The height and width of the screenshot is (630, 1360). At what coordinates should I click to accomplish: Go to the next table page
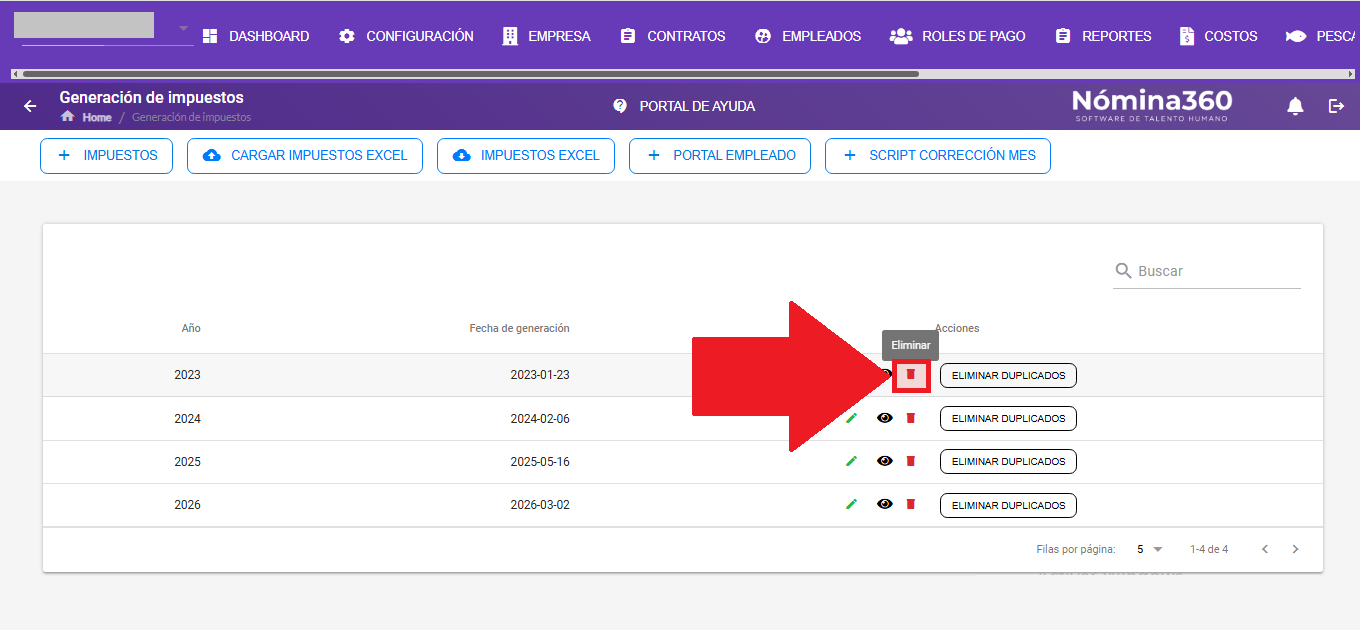click(x=1296, y=549)
